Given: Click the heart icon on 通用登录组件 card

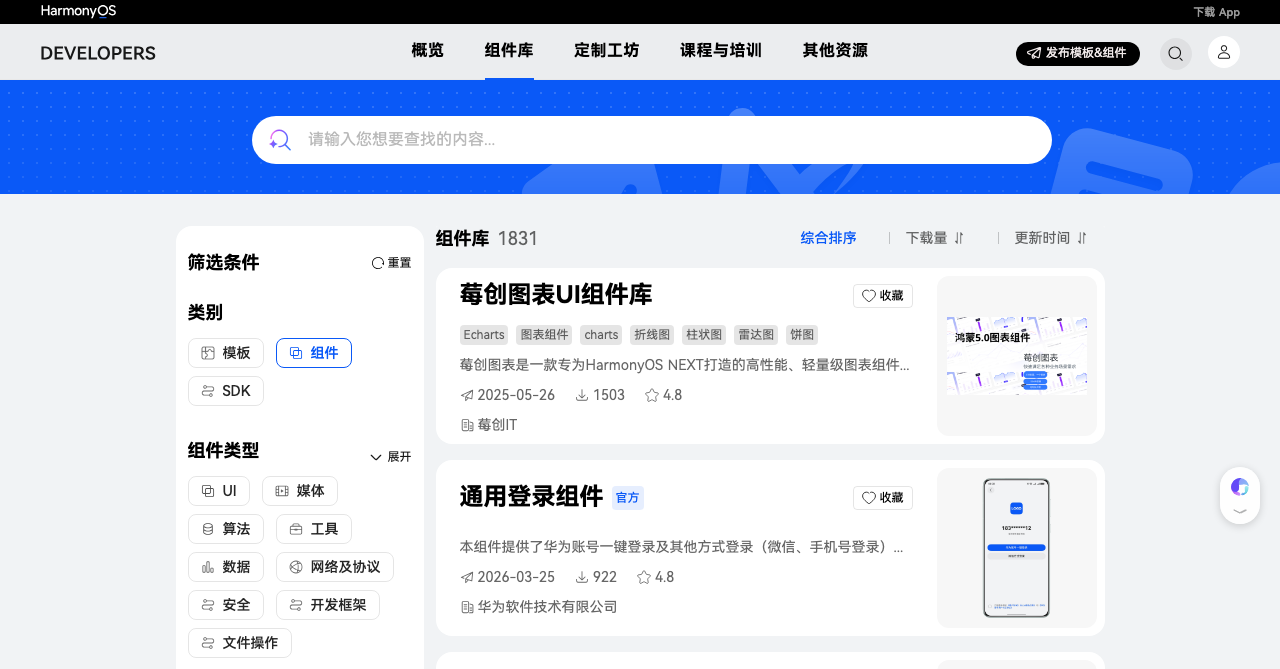Looking at the screenshot, I should [x=869, y=498].
